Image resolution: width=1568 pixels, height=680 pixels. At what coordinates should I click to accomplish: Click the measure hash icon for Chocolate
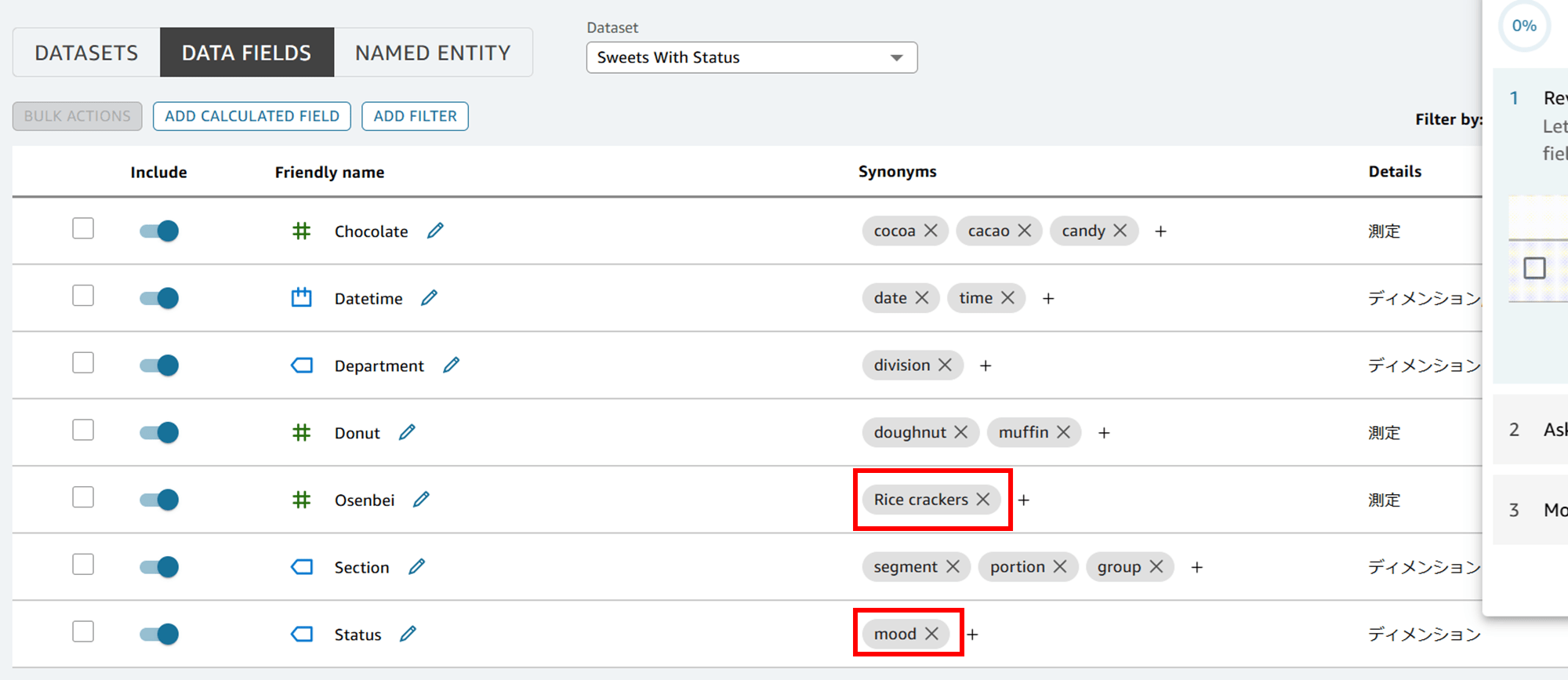[x=301, y=231]
